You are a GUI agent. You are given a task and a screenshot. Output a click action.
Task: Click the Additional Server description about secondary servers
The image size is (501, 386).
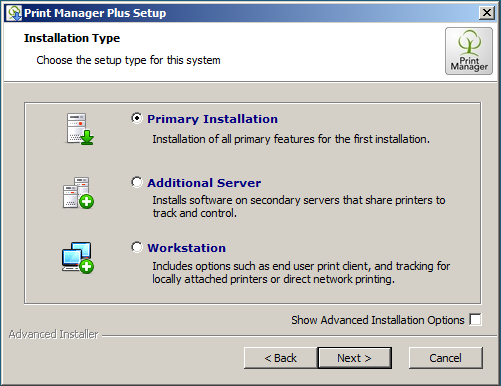click(x=299, y=207)
